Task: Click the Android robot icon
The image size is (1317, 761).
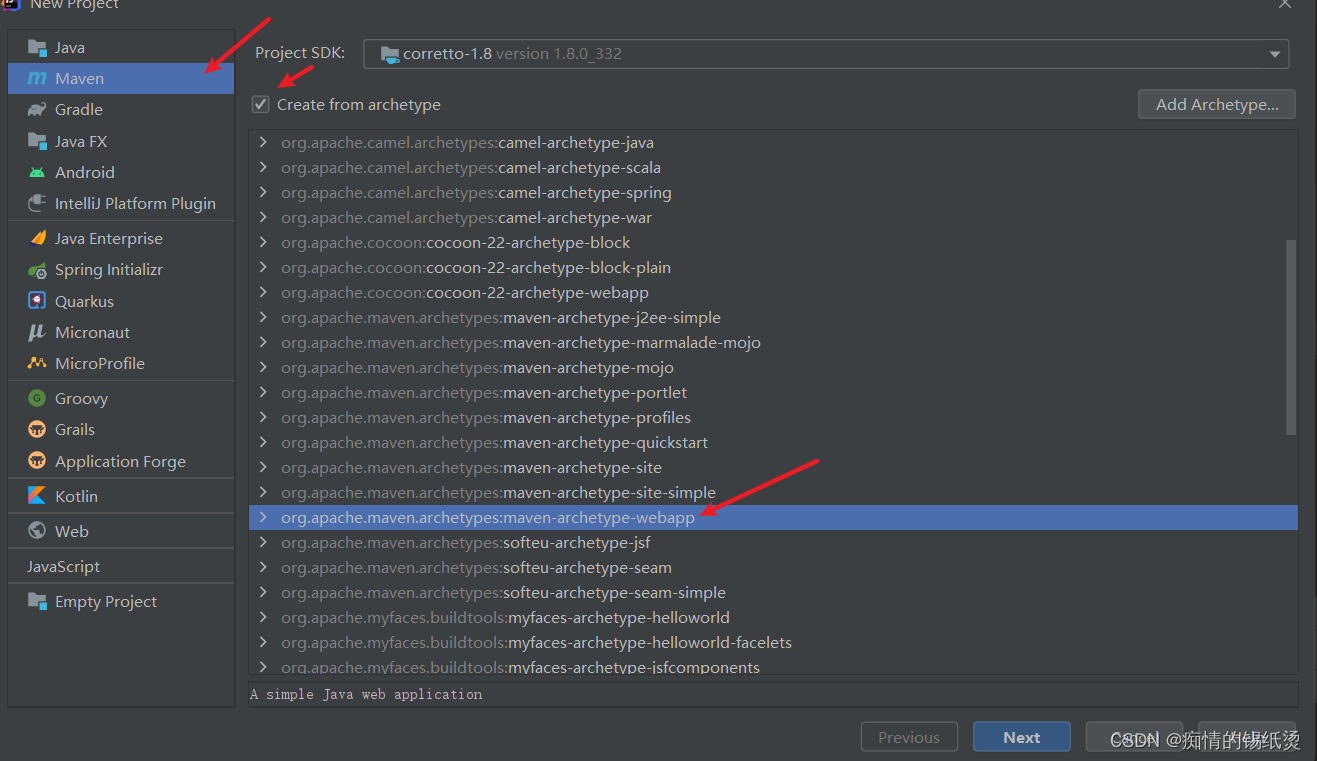Action: [x=37, y=172]
